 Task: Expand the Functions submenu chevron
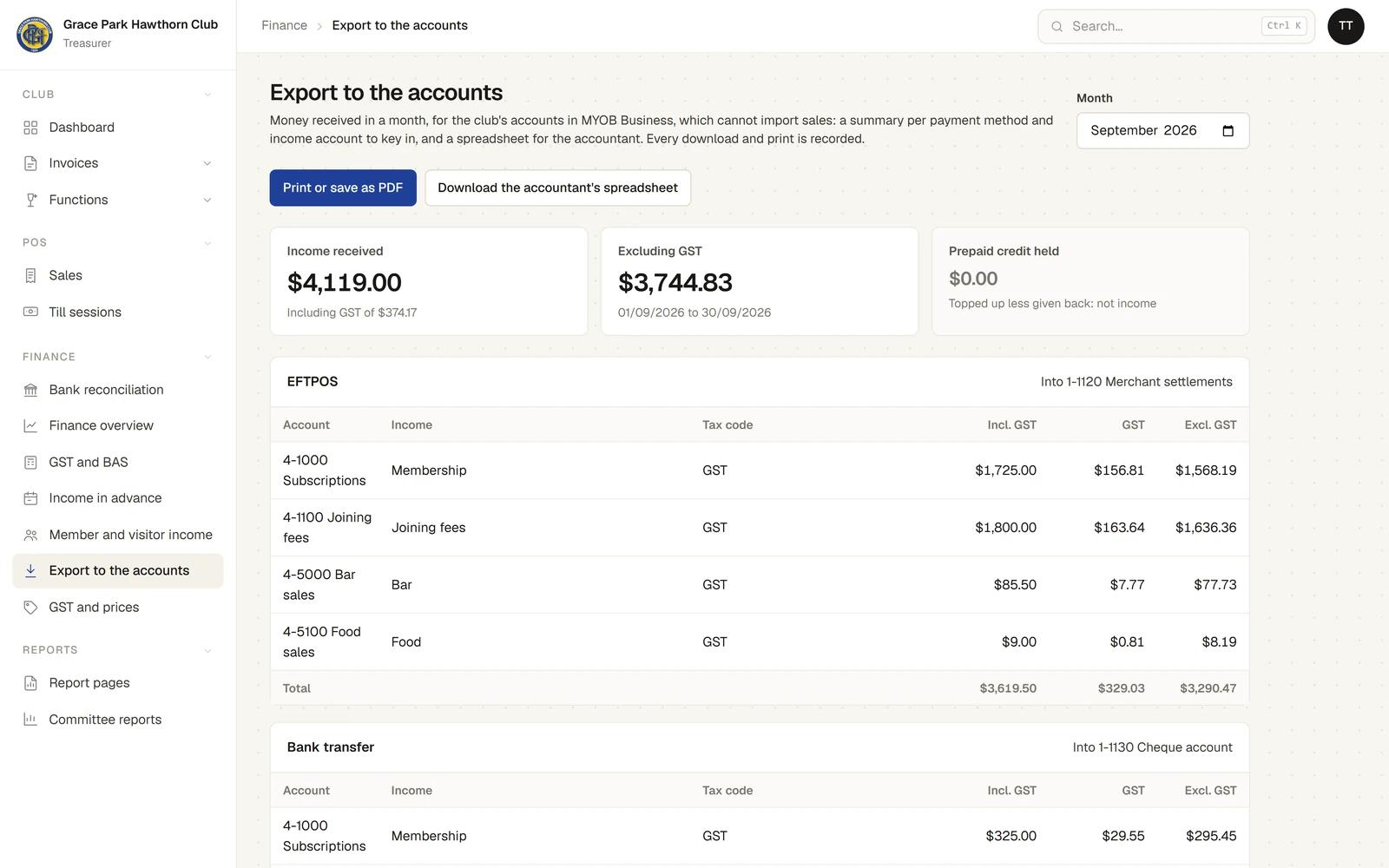[207, 200]
